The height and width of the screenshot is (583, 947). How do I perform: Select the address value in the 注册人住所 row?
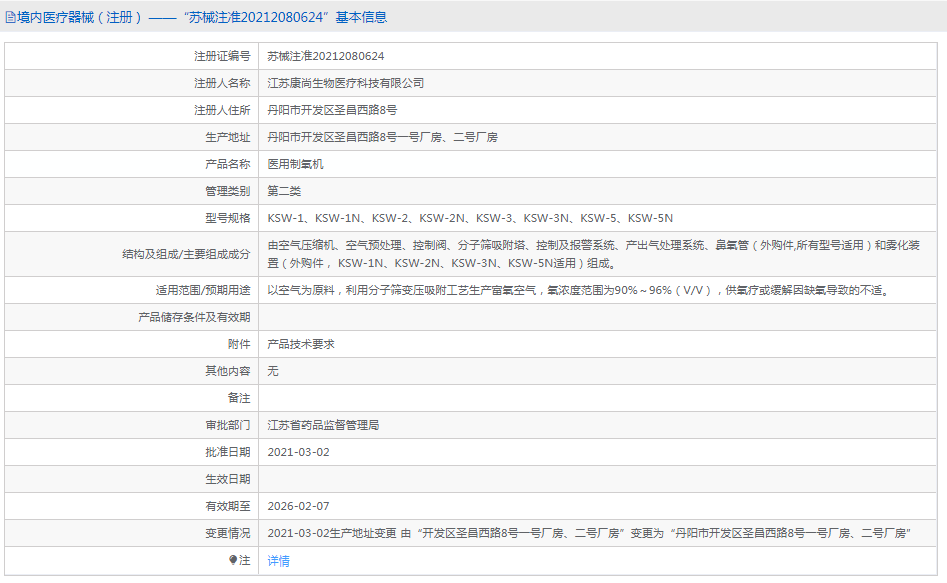coord(332,110)
